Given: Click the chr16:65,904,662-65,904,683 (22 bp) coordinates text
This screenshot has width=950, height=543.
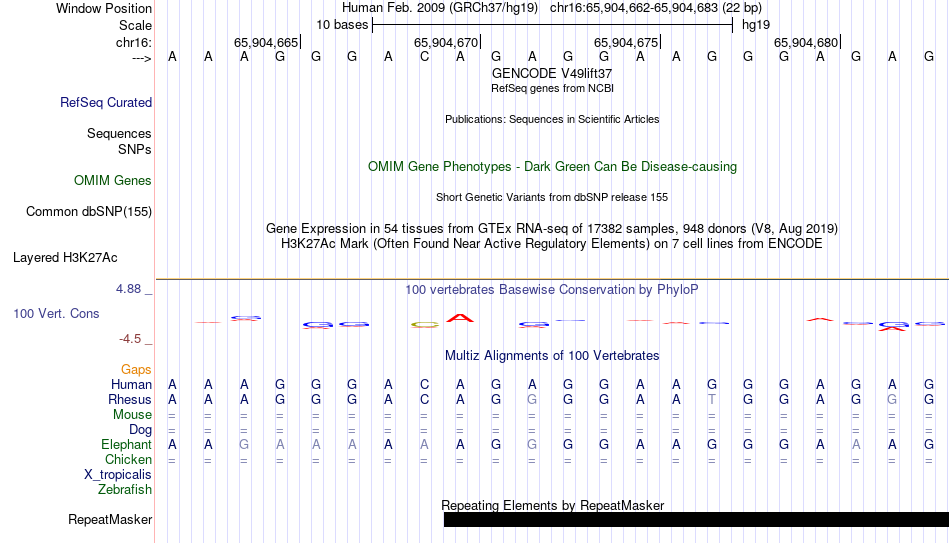Looking at the screenshot, I should tap(656, 8).
